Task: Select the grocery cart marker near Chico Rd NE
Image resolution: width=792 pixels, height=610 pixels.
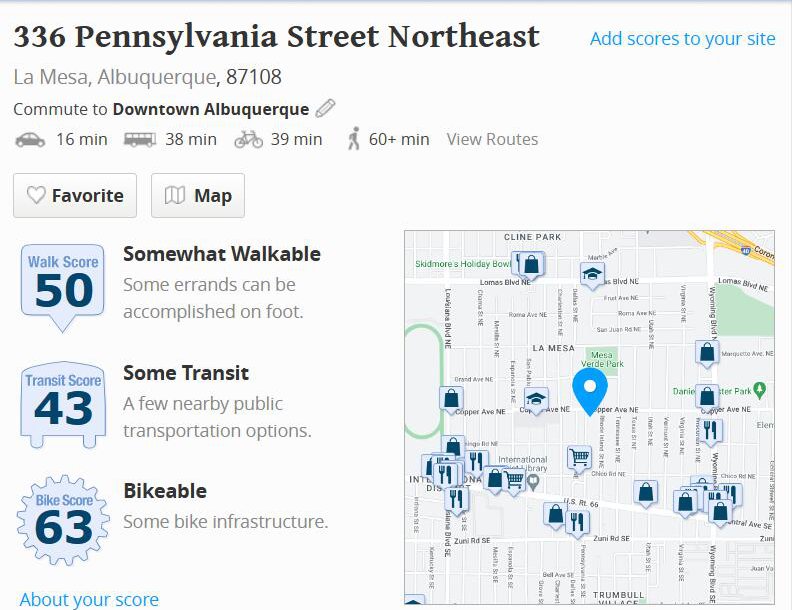Action: (x=579, y=459)
